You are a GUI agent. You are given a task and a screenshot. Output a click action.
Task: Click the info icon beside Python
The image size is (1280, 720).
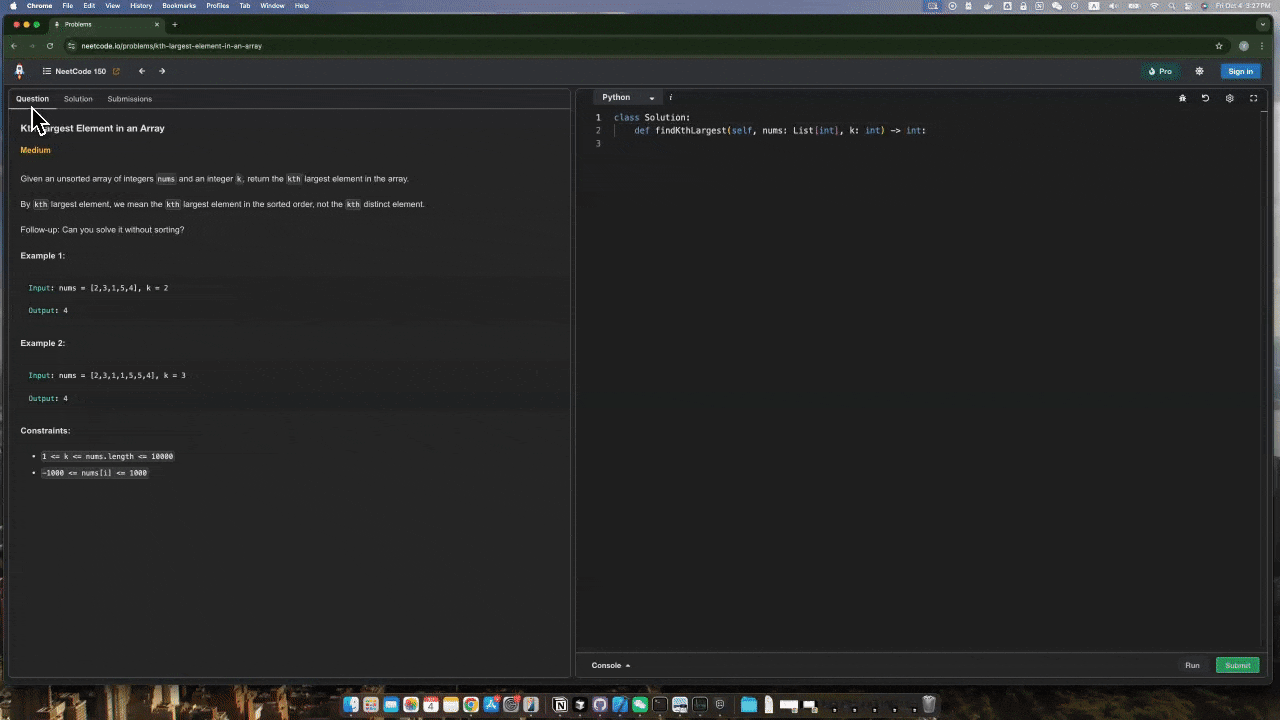tap(671, 98)
